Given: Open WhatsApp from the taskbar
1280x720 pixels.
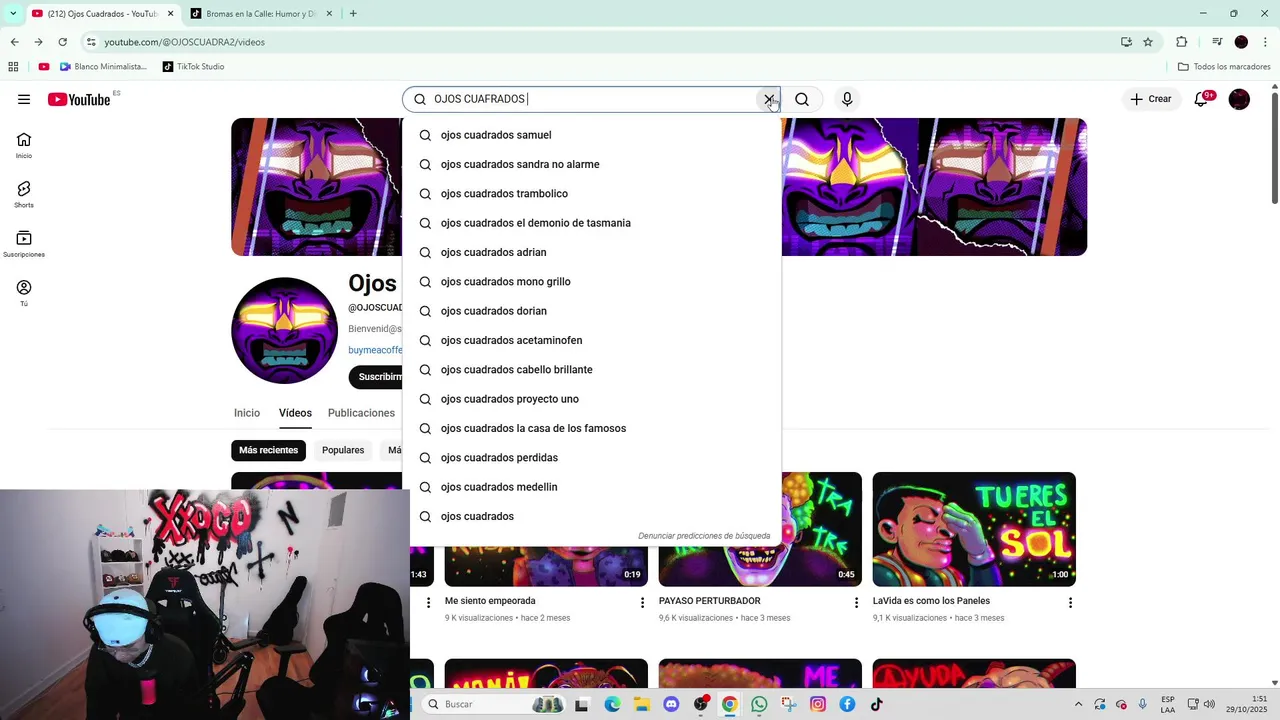Looking at the screenshot, I should click(759, 704).
